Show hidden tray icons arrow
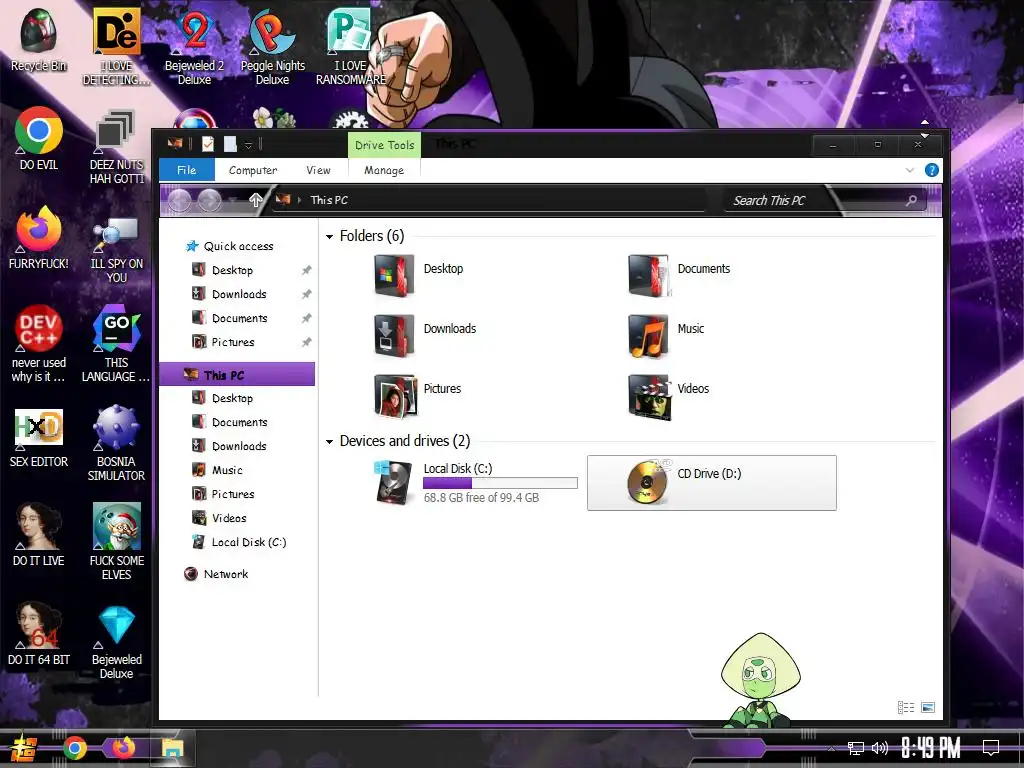Screen dimensions: 1024x768 (x=831, y=748)
